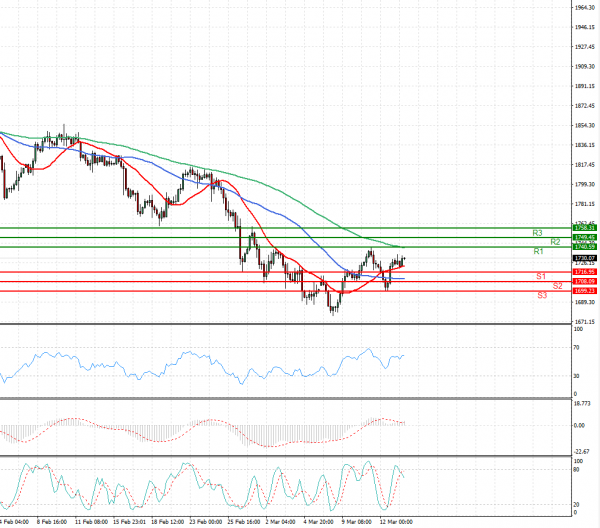
Task: Click the 9 Mar 08:00 date label
Action: pyautogui.click(x=357, y=522)
